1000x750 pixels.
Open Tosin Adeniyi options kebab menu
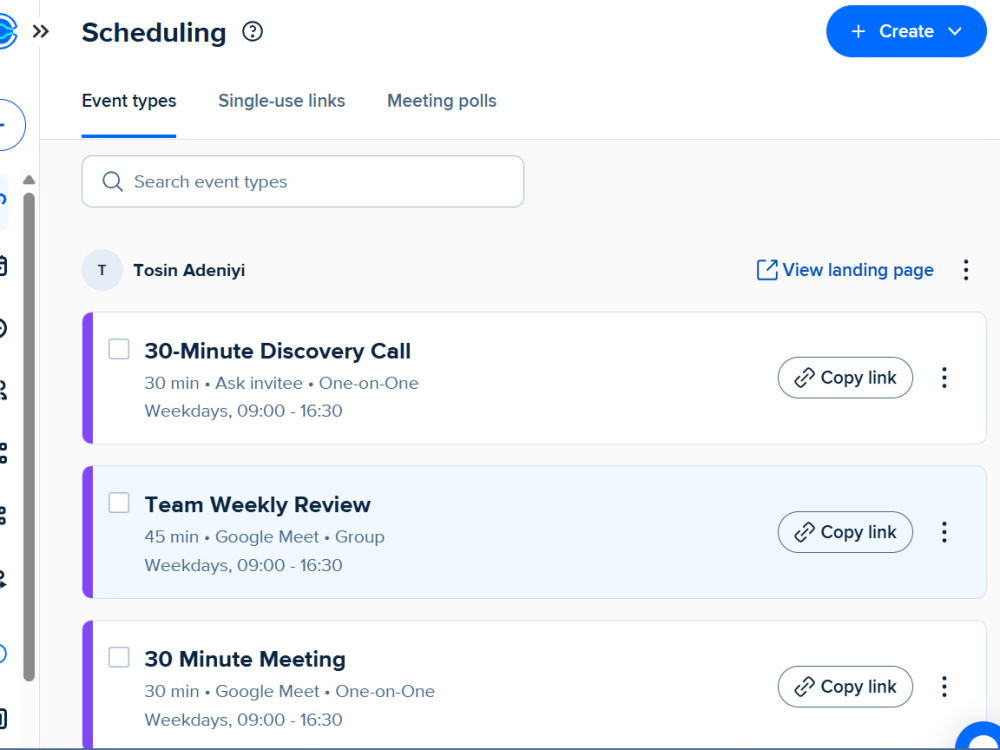[x=966, y=270]
